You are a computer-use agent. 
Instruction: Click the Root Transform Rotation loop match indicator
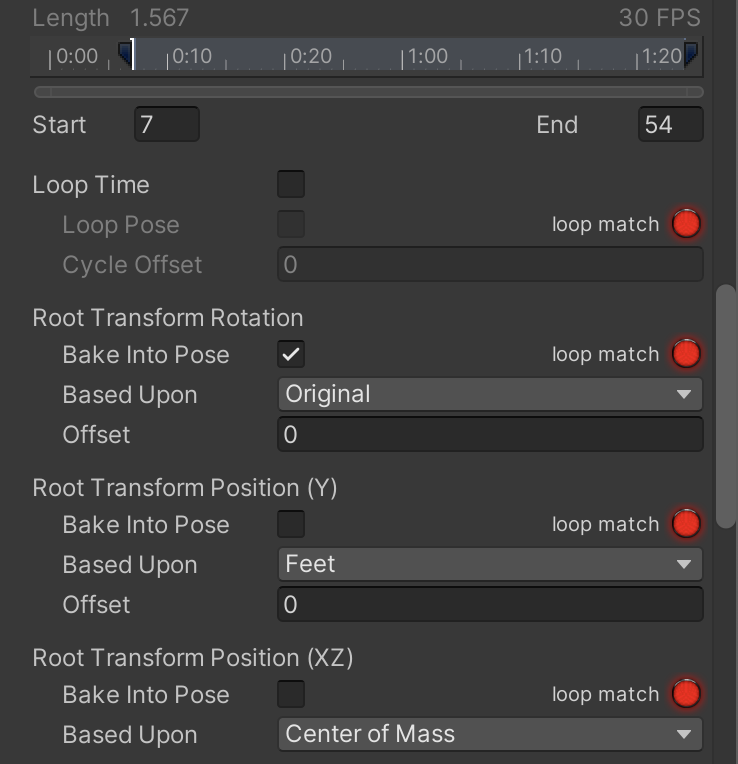coord(686,354)
